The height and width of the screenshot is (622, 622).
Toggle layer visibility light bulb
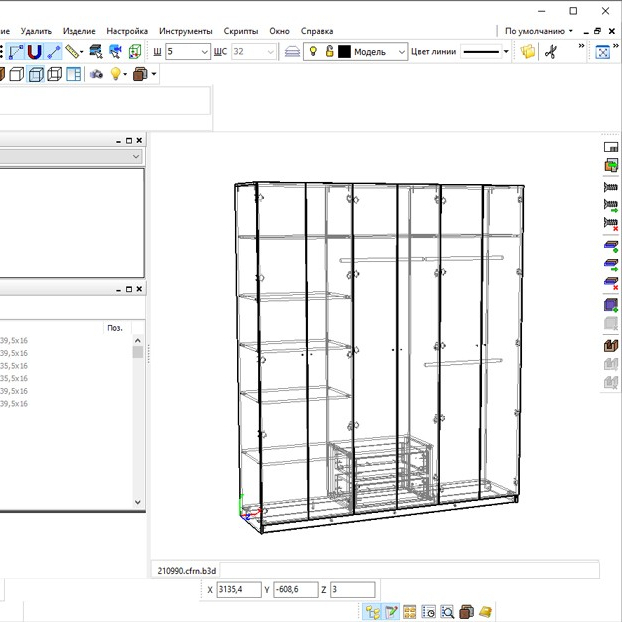313,51
